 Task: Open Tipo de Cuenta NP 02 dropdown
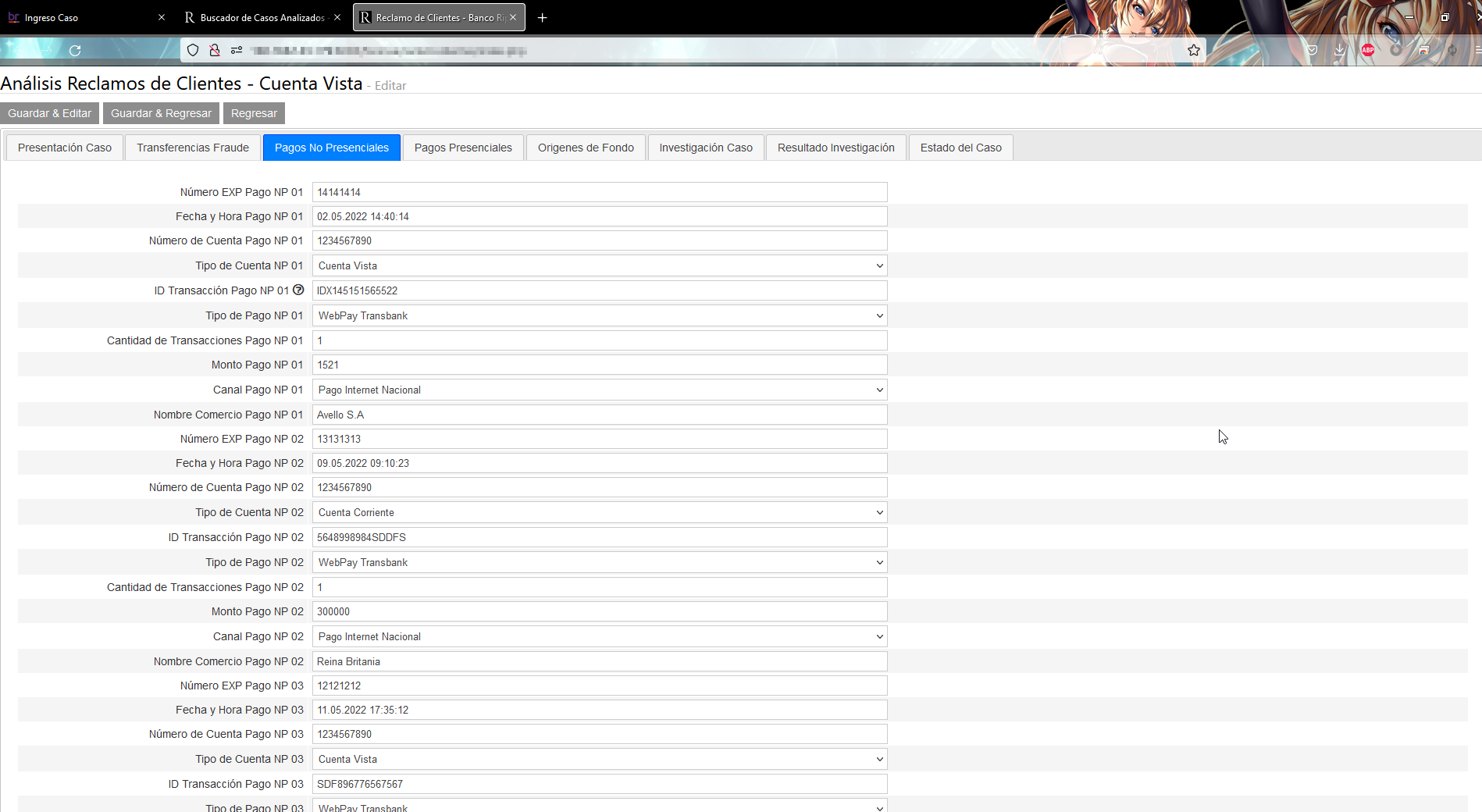600,512
